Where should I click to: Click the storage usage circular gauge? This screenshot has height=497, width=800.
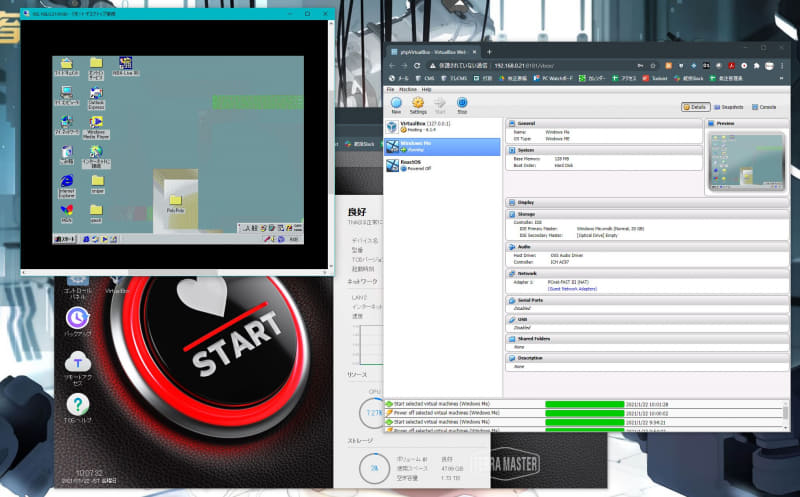click(x=374, y=468)
